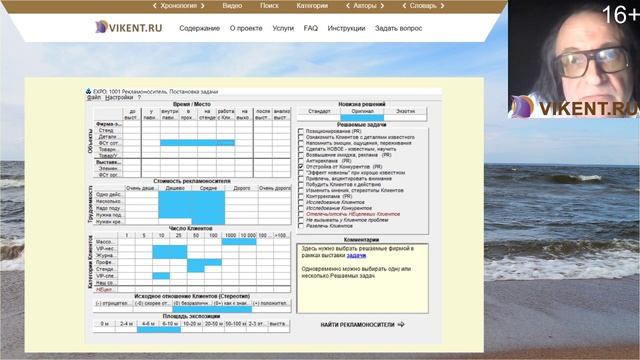The image size is (640, 360).
Task: Select the Дорого cost column header
Action: pos(242,188)
